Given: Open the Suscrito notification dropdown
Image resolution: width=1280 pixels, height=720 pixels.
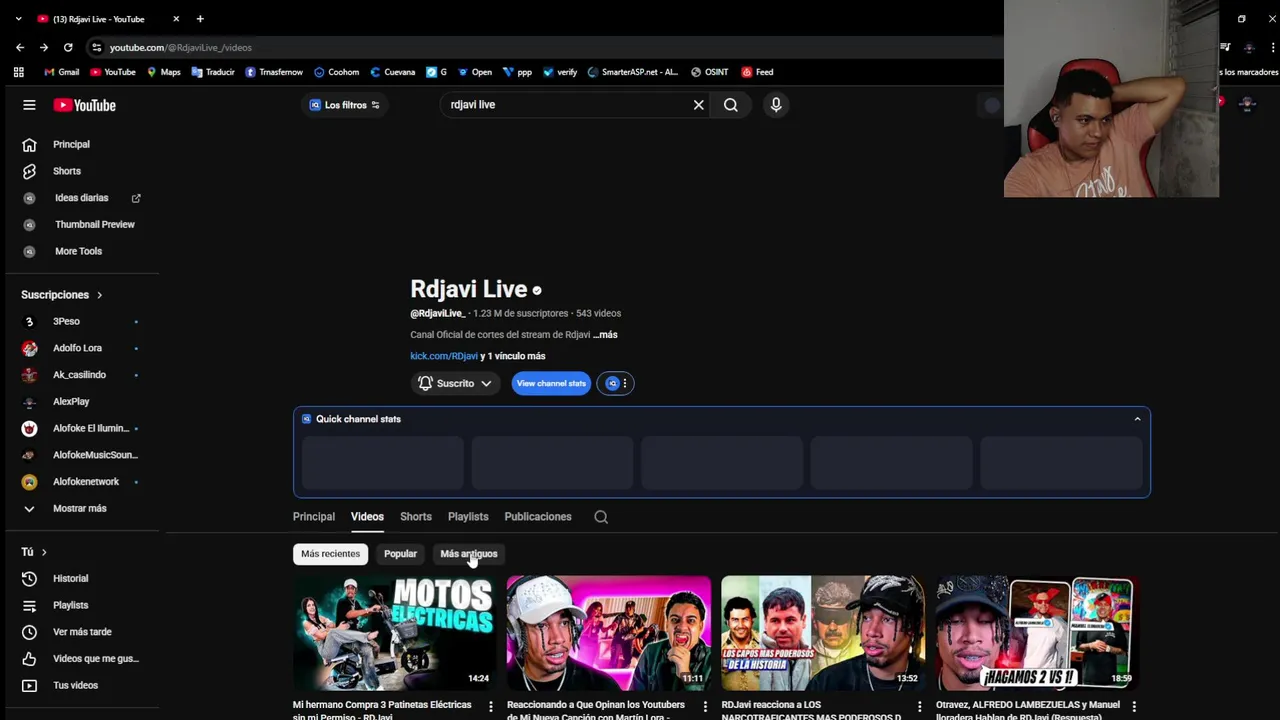Looking at the screenshot, I should [455, 383].
